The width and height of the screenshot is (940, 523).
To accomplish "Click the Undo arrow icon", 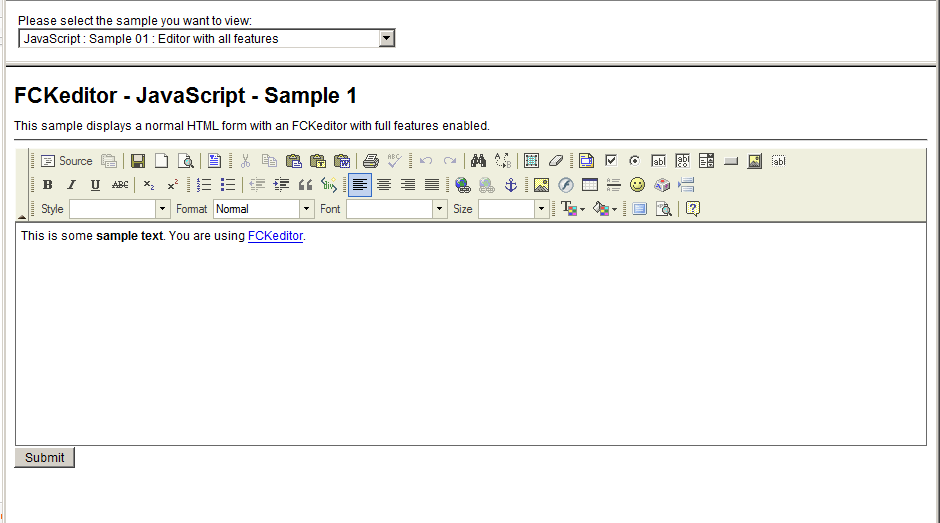I will [x=426, y=161].
